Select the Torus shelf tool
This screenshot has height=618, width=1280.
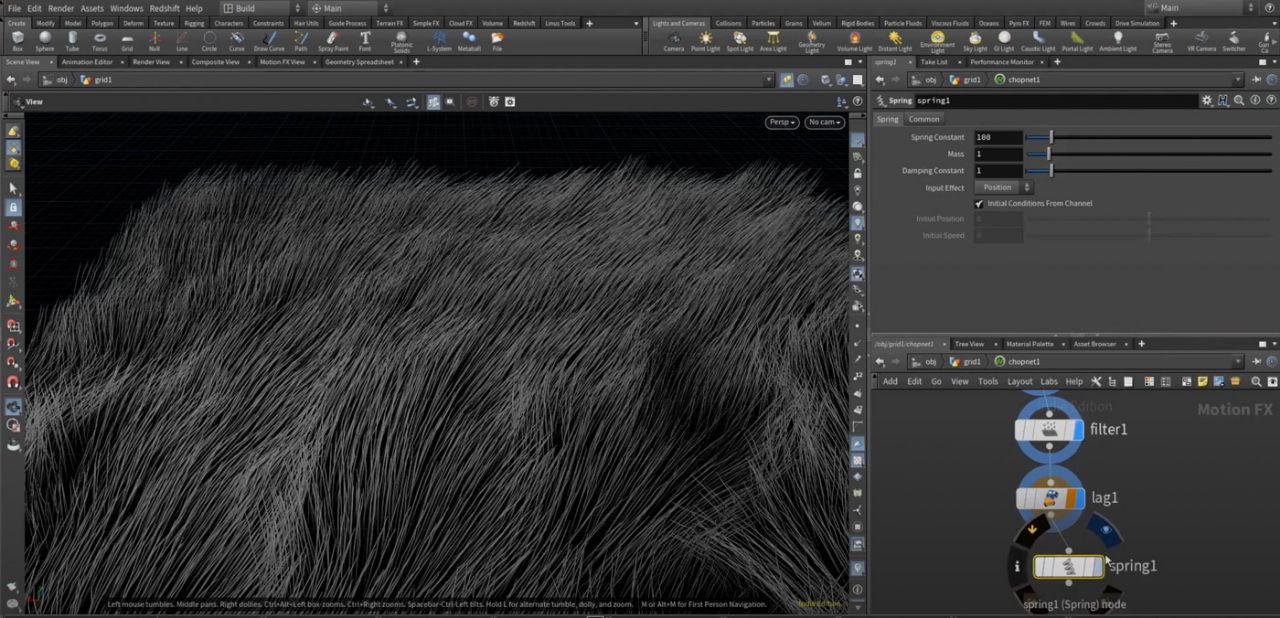[x=100, y=41]
